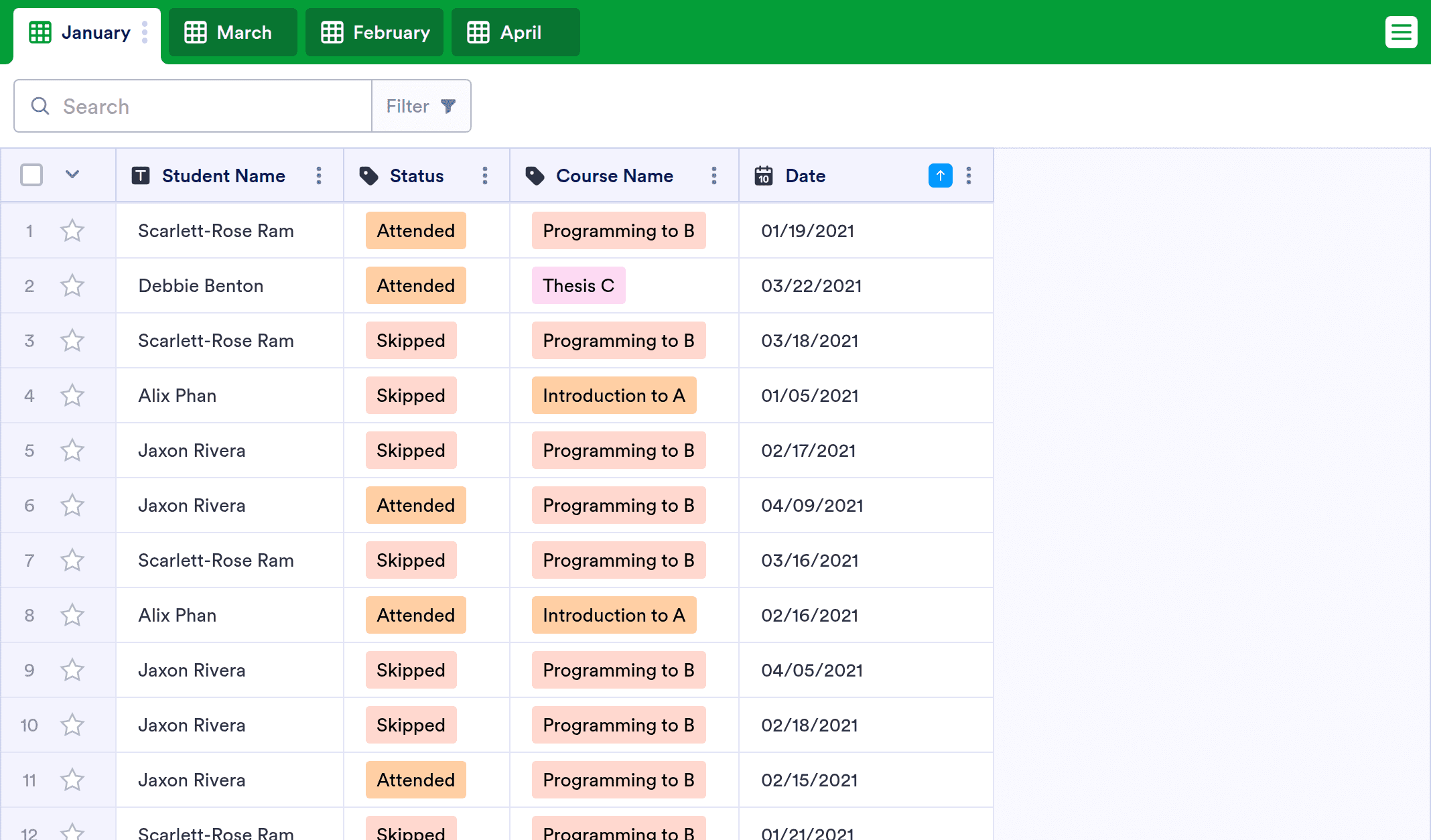Click the search magnifier icon
Image resolution: width=1431 pixels, height=840 pixels.
40,106
